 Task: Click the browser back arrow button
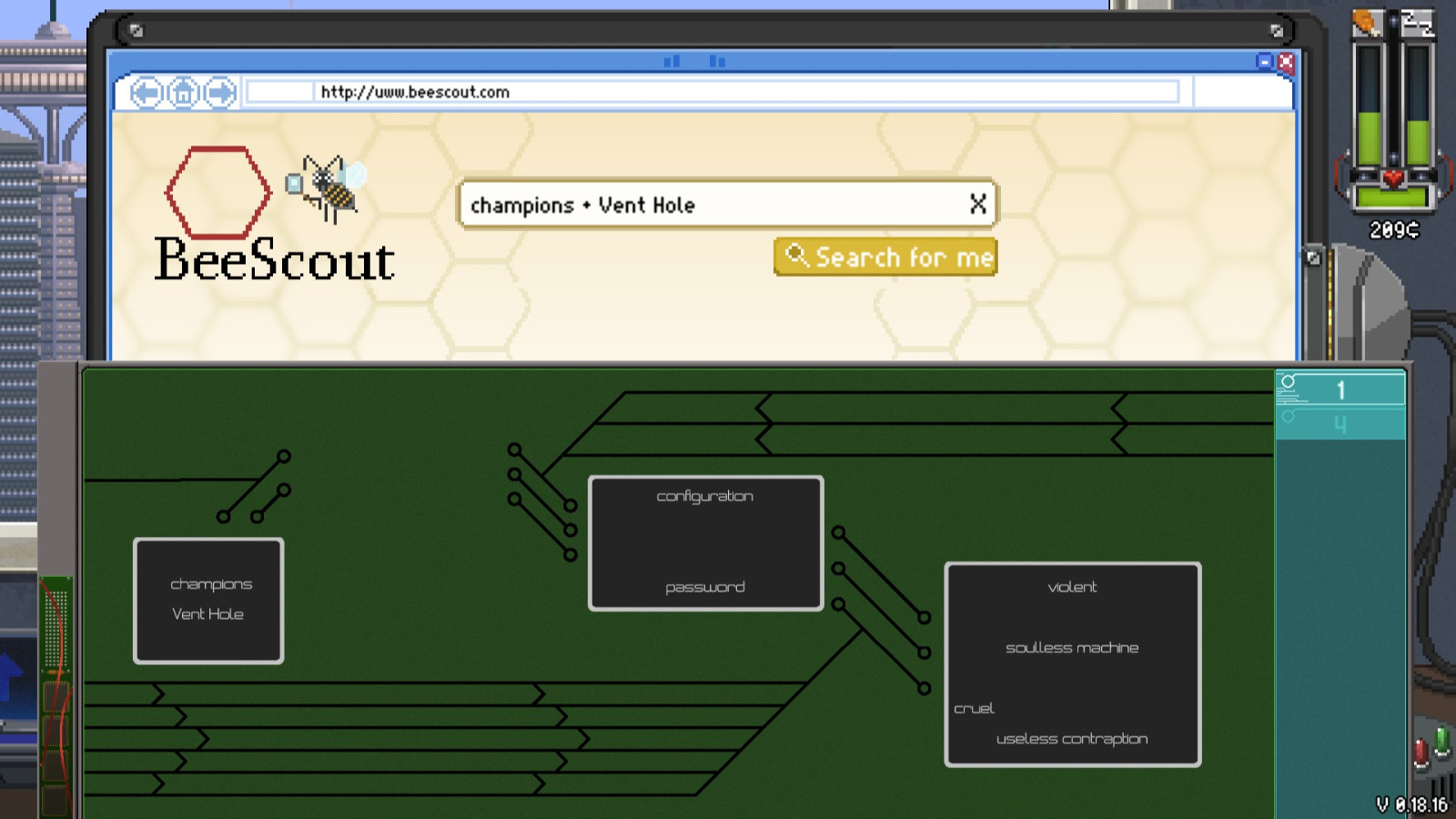coord(146,93)
